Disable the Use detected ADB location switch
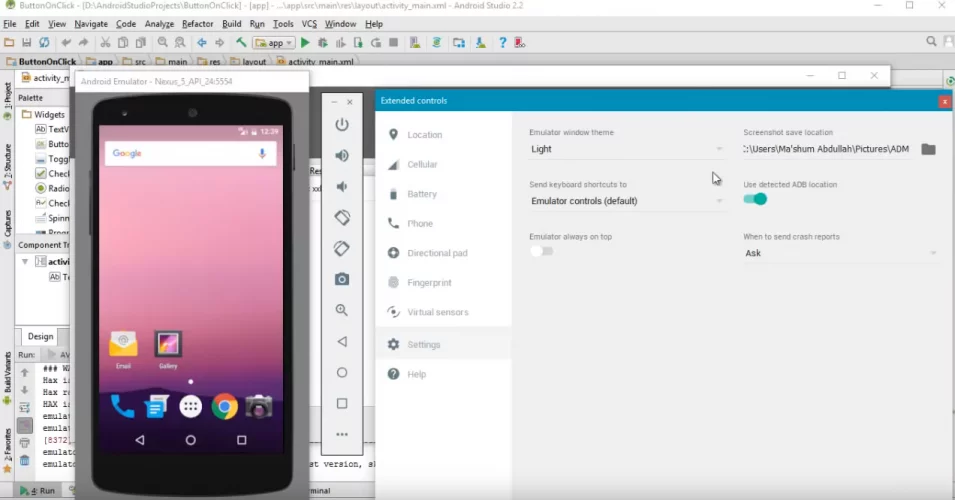This screenshot has height=500, width=955. tap(756, 199)
